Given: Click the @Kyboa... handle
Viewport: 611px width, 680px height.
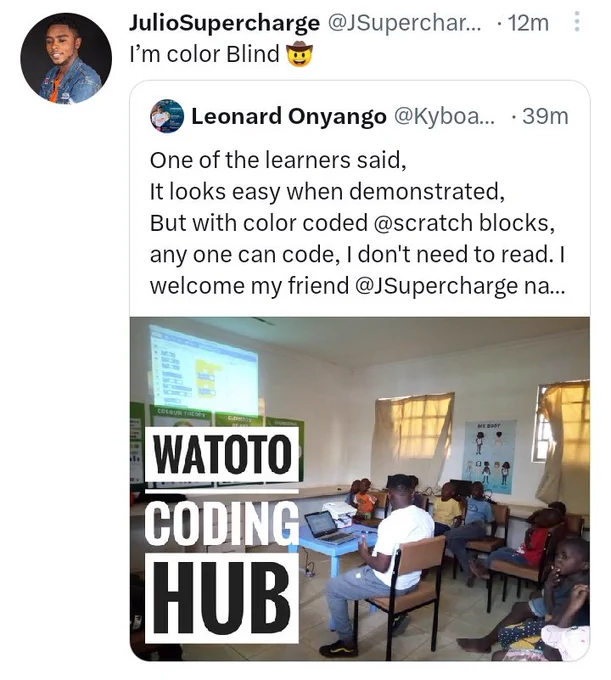Looking at the screenshot, I should pos(443,116).
